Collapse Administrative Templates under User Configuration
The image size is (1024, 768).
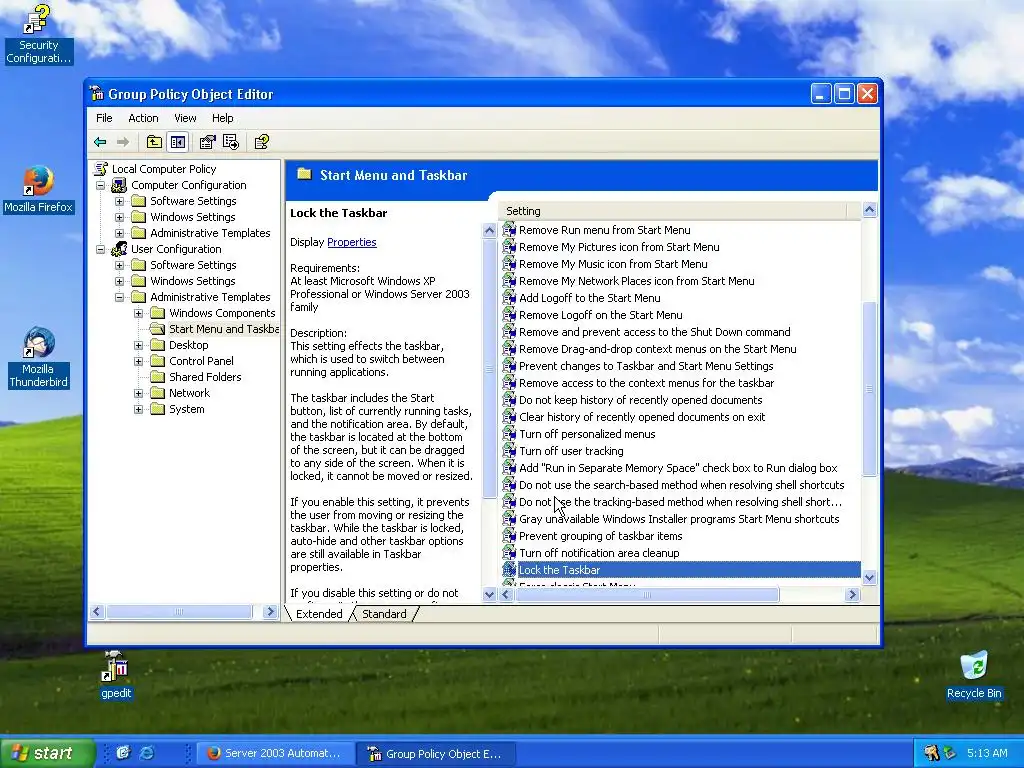tap(120, 297)
